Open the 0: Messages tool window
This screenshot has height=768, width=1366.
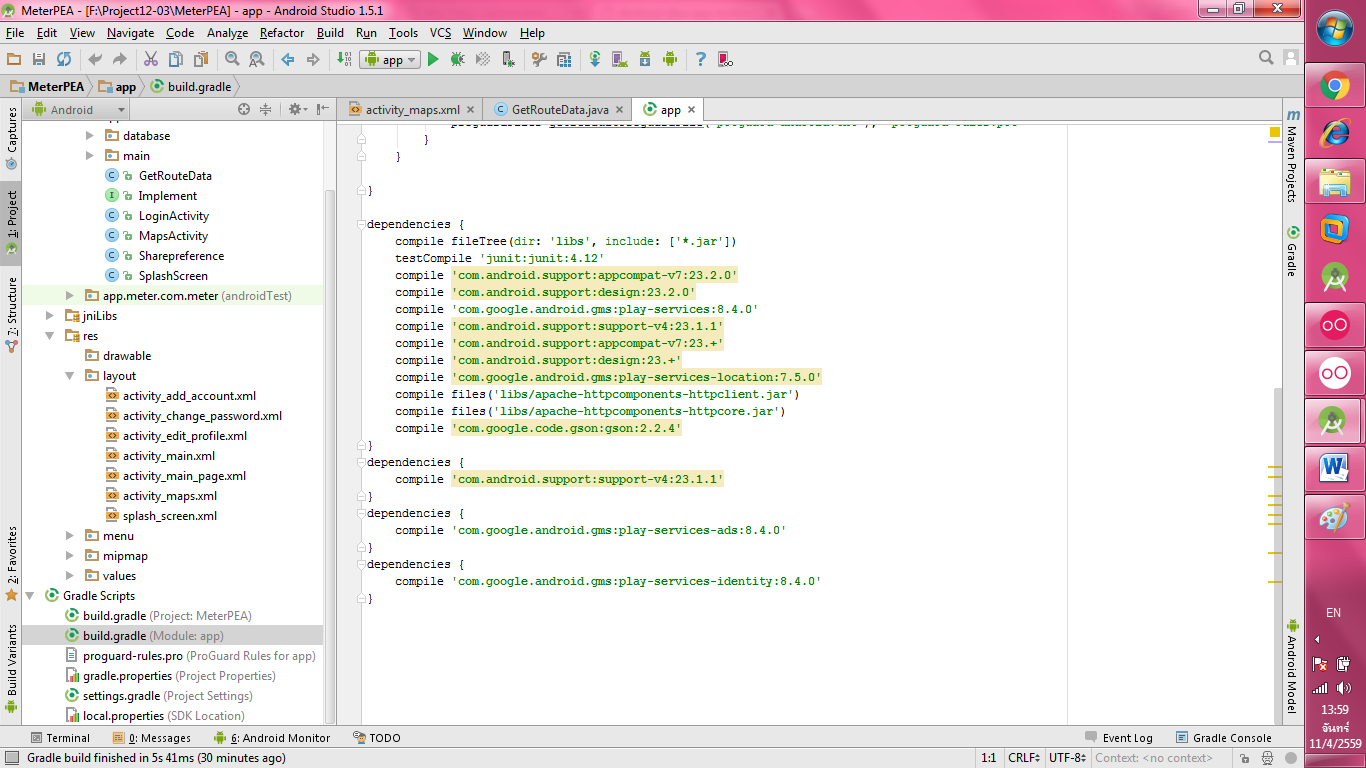tap(152, 738)
